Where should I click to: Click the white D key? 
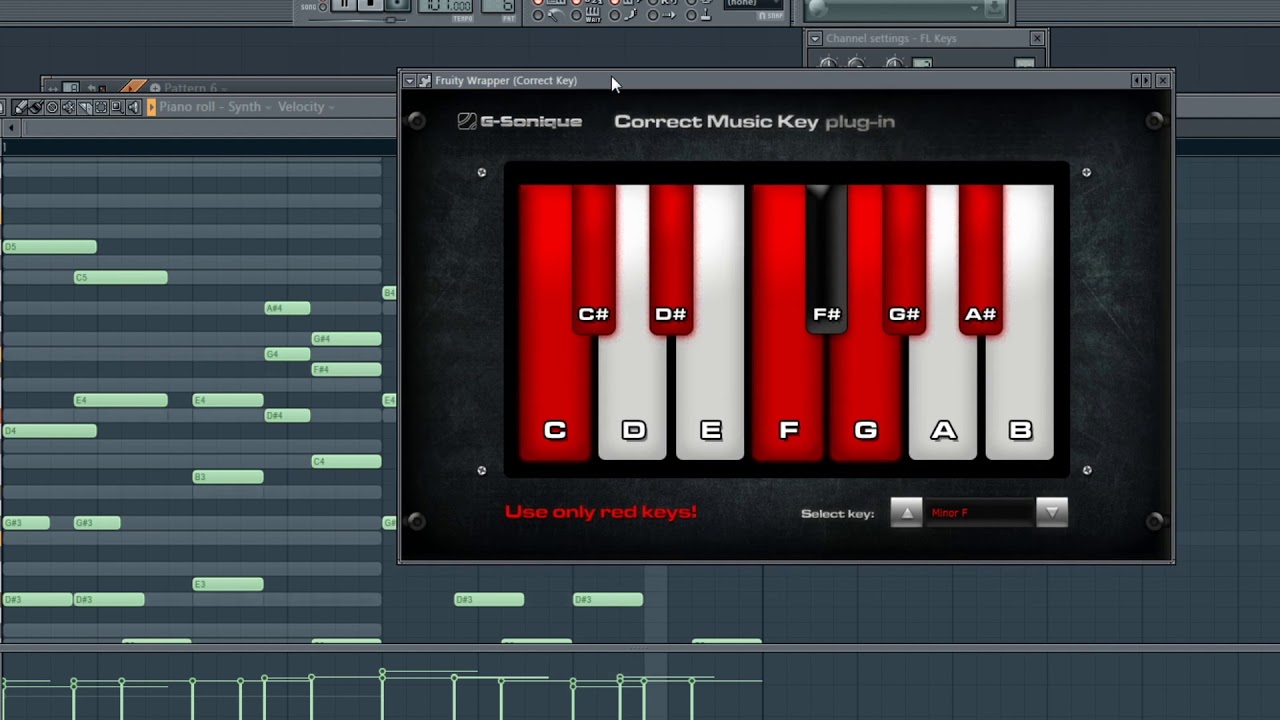coord(632,400)
